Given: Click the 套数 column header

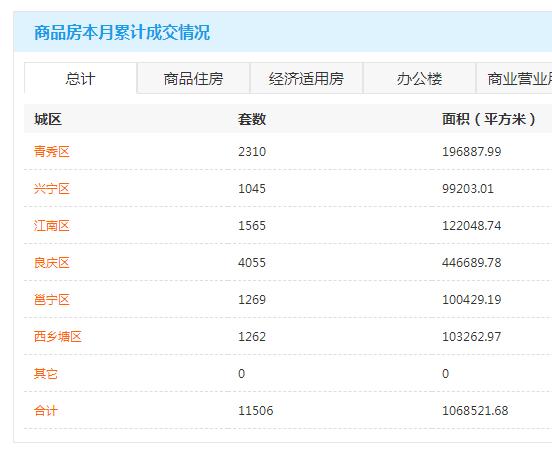Looking at the screenshot, I should click(x=252, y=119).
